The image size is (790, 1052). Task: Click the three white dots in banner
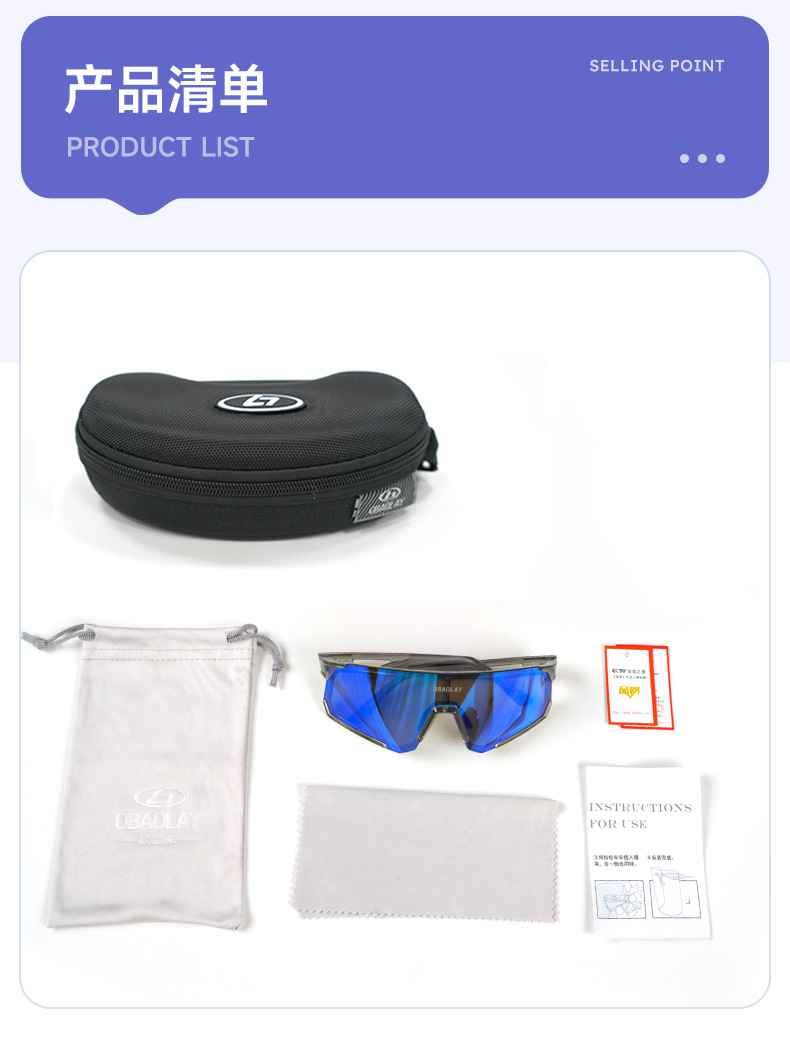[x=702, y=158]
